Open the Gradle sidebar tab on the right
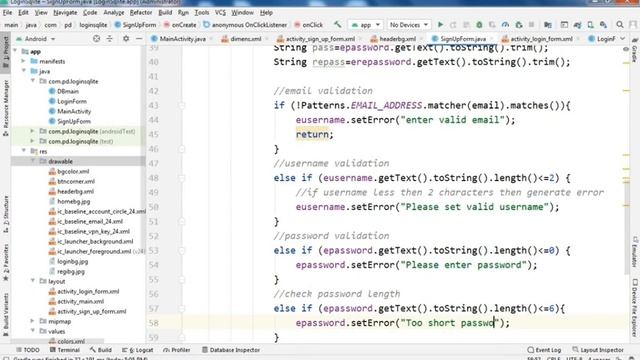 coord(635,51)
